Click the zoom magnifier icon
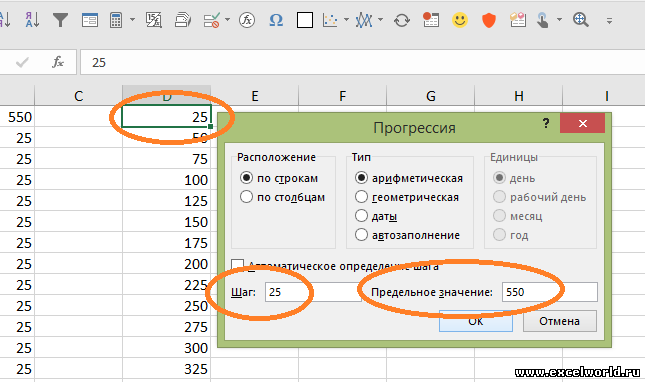This screenshot has height=382, width=645. (x=581, y=20)
